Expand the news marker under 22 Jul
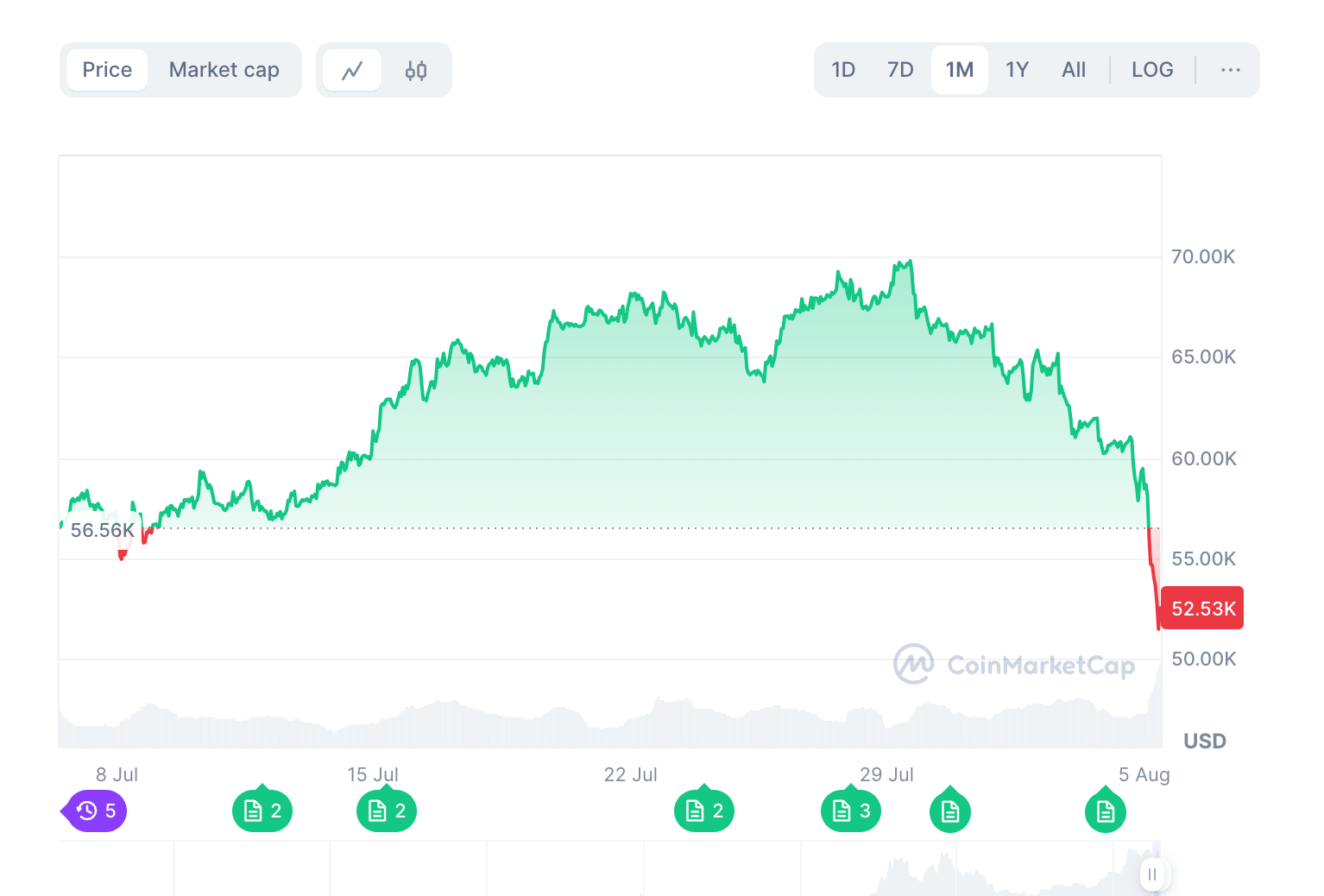The height and width of the screenshot is (896, 1324). pyautogui.click(x=703, y=811)
